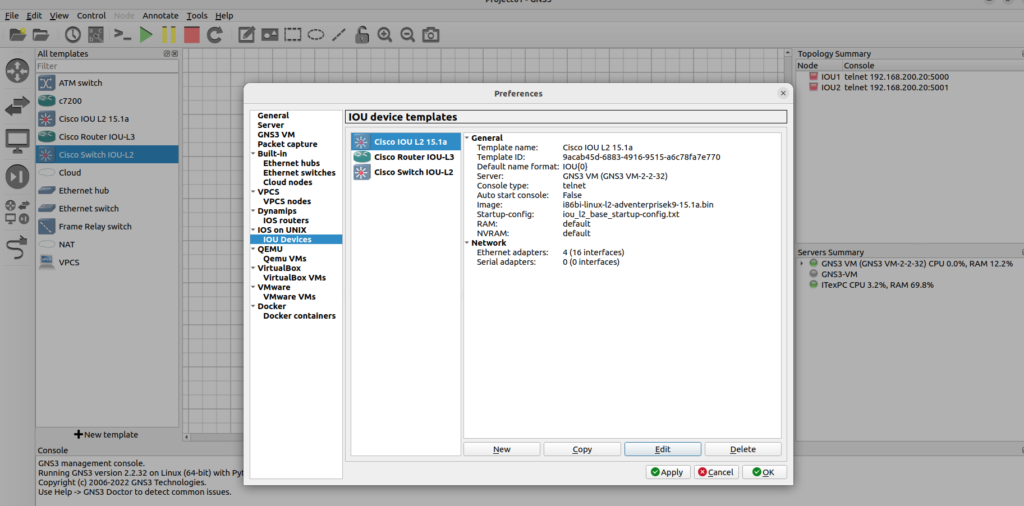Select Docker containers in preferences tree

[299, 316]
